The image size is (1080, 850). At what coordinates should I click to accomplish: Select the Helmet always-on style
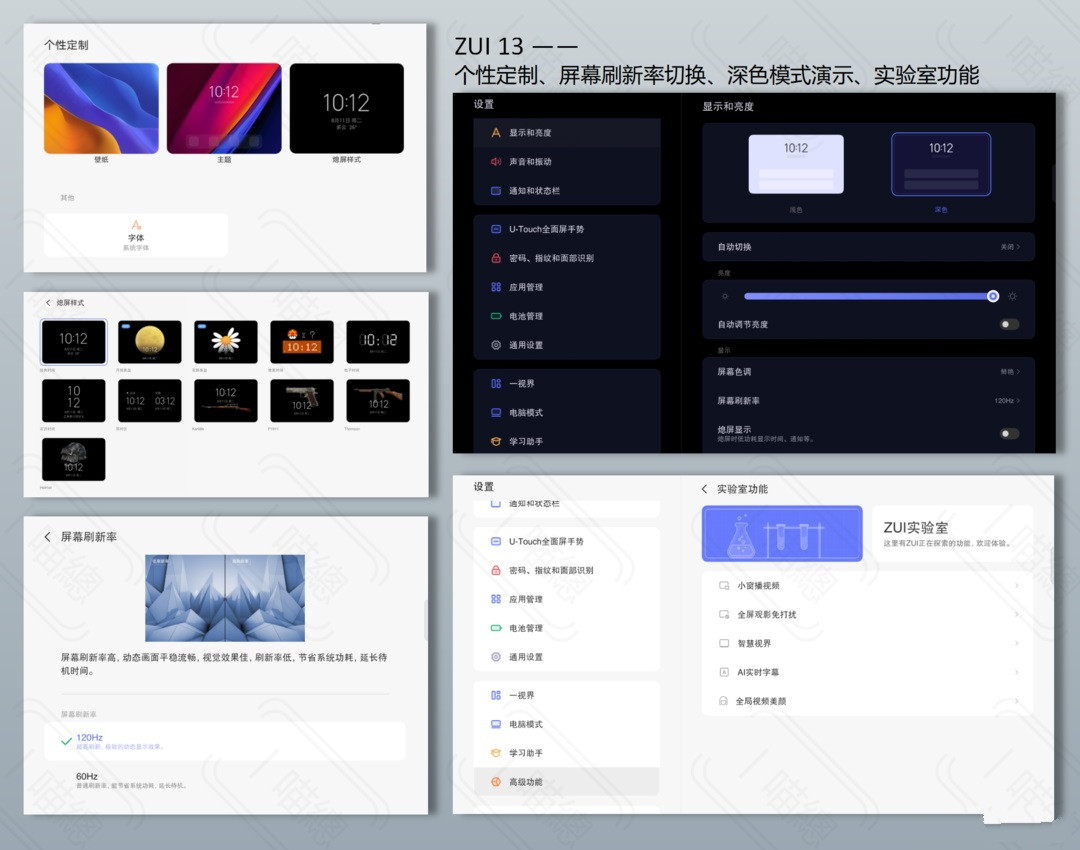coord(74,459)
